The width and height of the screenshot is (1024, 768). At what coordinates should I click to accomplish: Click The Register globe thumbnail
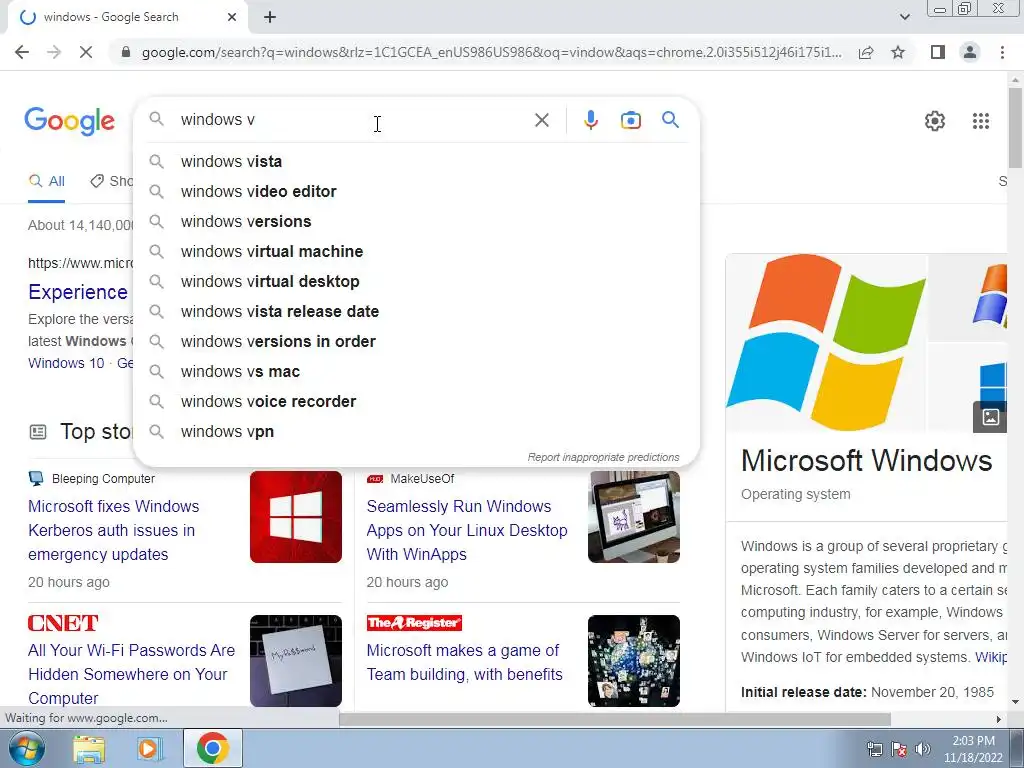coord(633,661)
